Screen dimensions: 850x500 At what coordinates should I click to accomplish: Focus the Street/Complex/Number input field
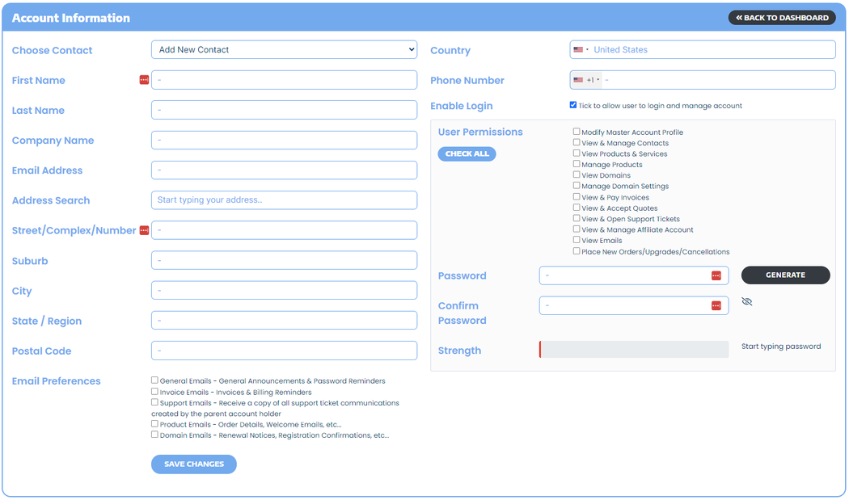pos(285,230)
